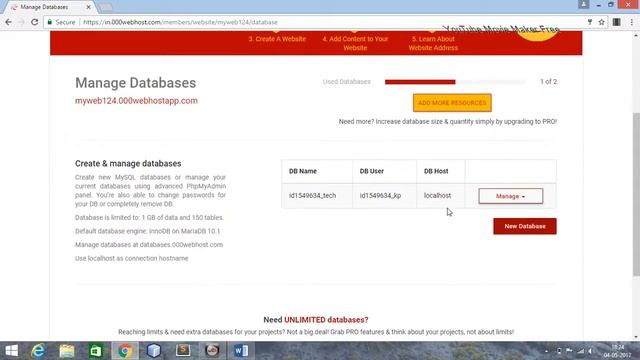The width and height of the screenshot is (640, 360).
Task: Switch to Google Chrome in the taskbar
Action: point(125,351)
